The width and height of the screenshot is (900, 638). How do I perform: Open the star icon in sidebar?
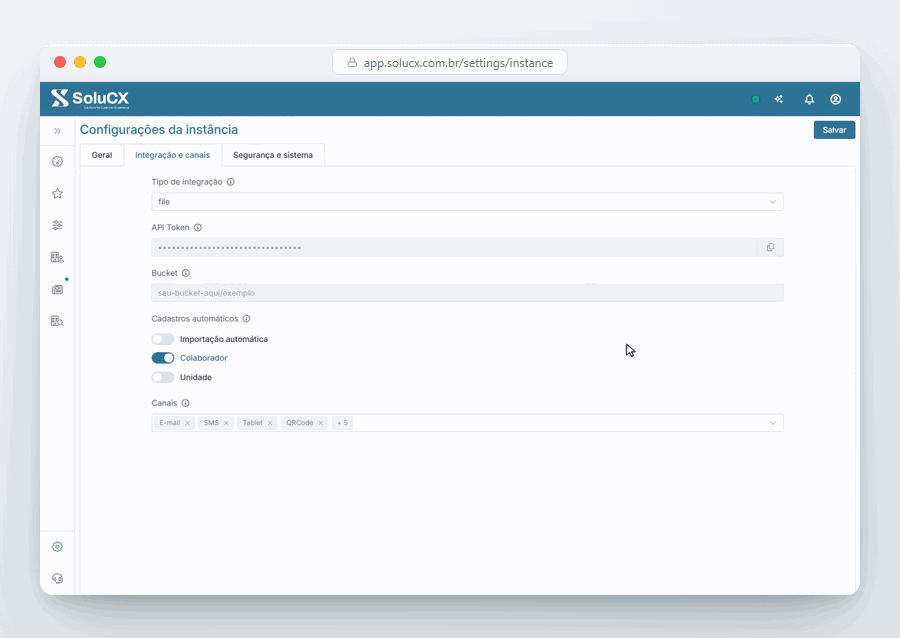(57, 193)
